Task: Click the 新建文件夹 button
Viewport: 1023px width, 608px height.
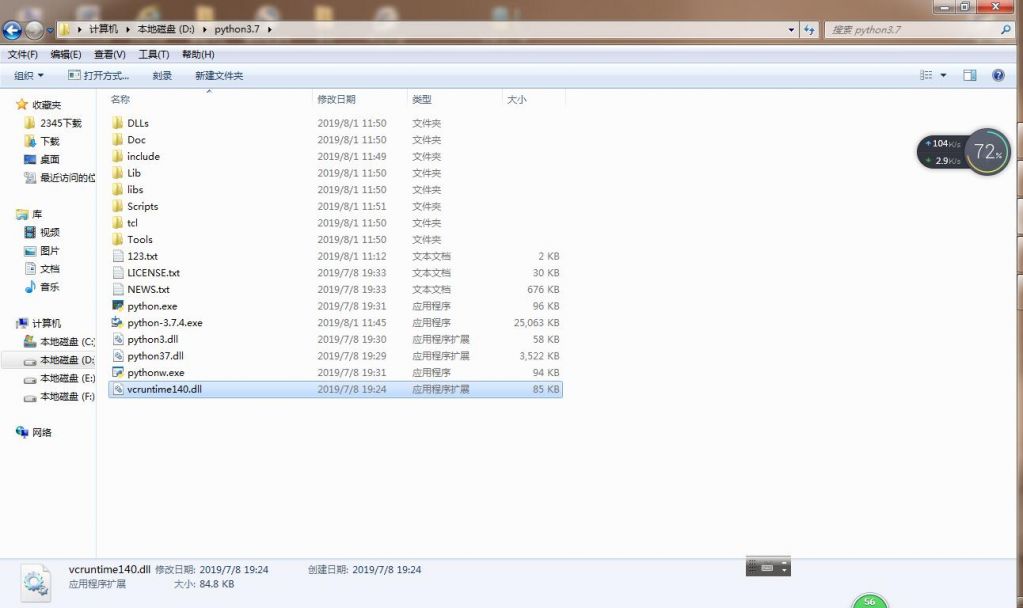Action: coord(219,76)
